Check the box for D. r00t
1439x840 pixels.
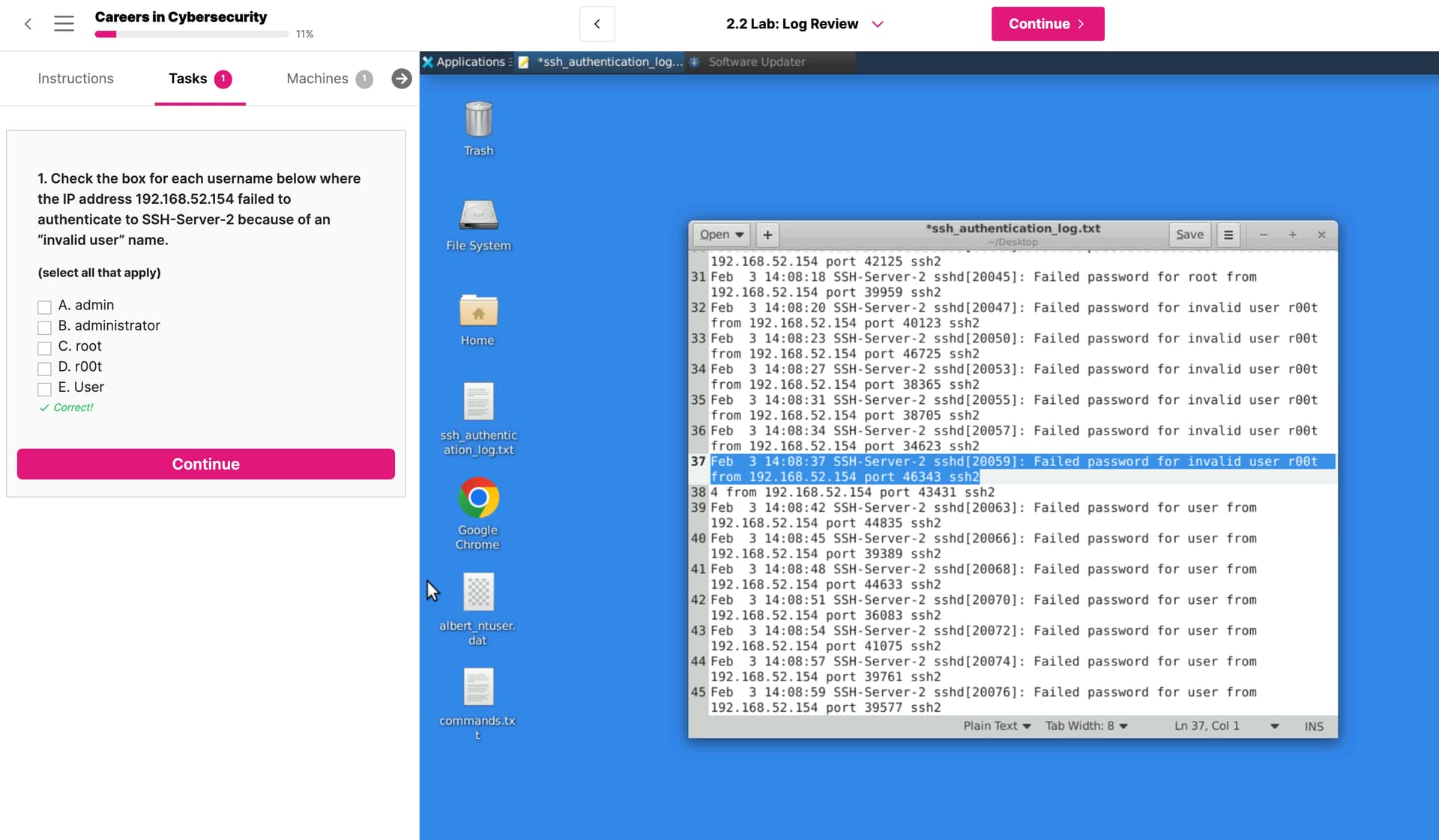click(x=44, y=369)
